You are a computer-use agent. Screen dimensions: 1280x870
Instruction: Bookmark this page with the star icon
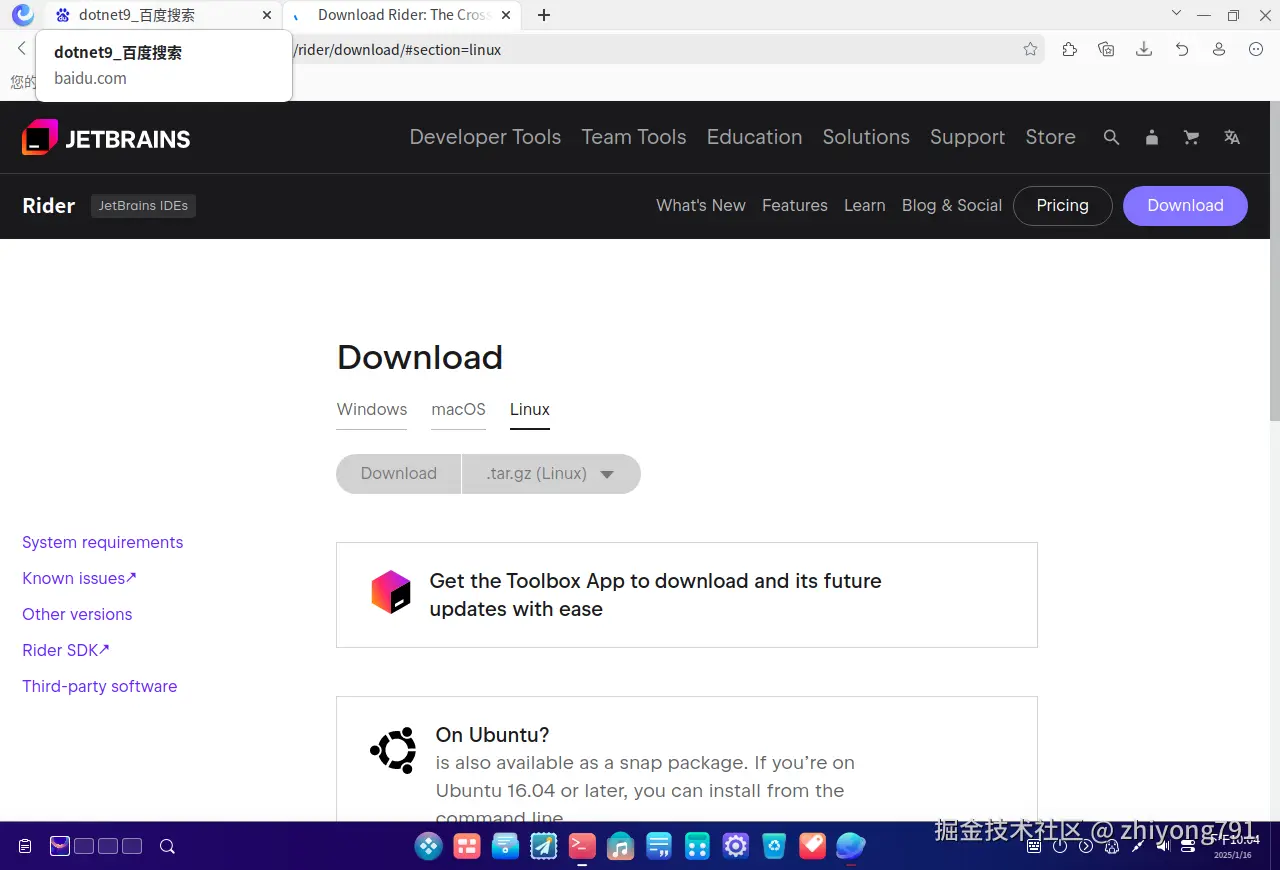click(1031, 49)
